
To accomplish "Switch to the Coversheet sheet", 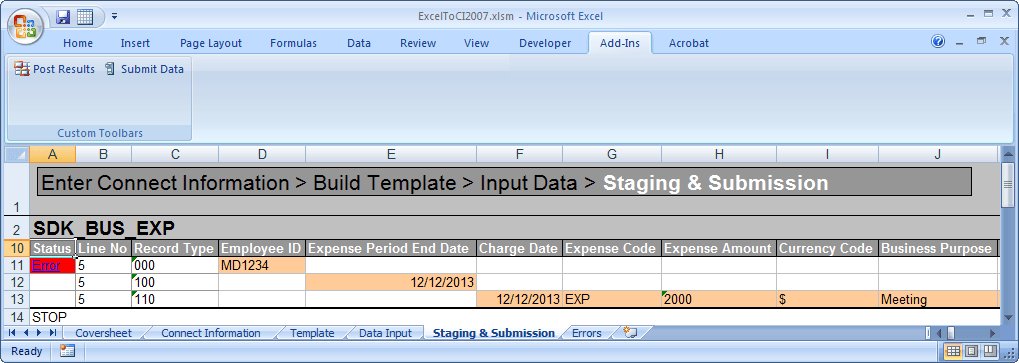I will click(x=103, y=333).
